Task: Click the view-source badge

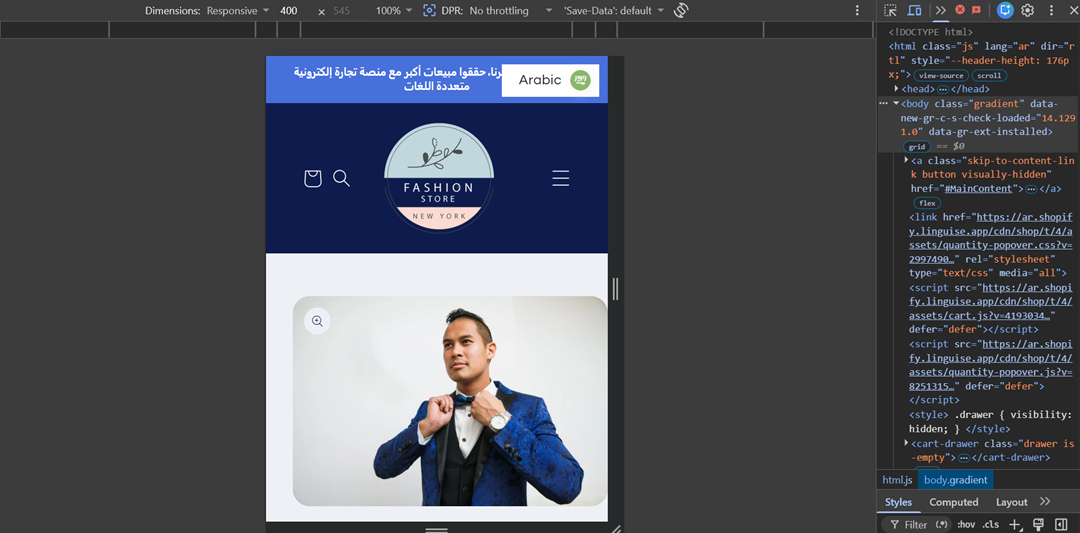Action: point(942,76)
